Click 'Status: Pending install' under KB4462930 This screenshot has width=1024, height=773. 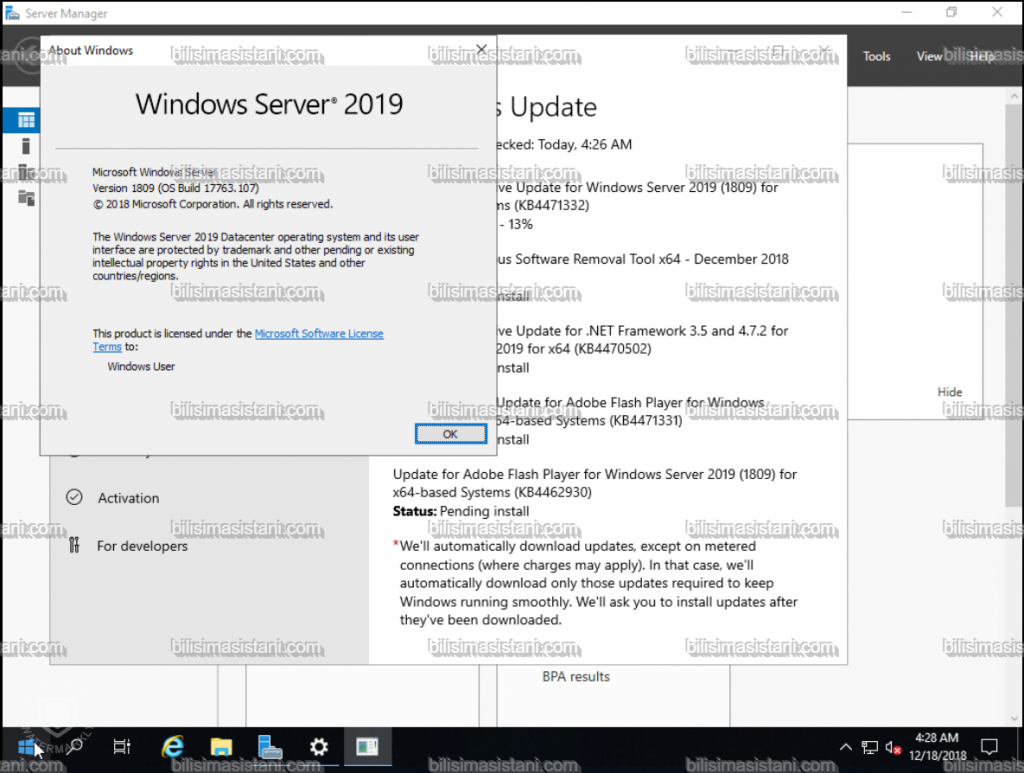[461, 511]
